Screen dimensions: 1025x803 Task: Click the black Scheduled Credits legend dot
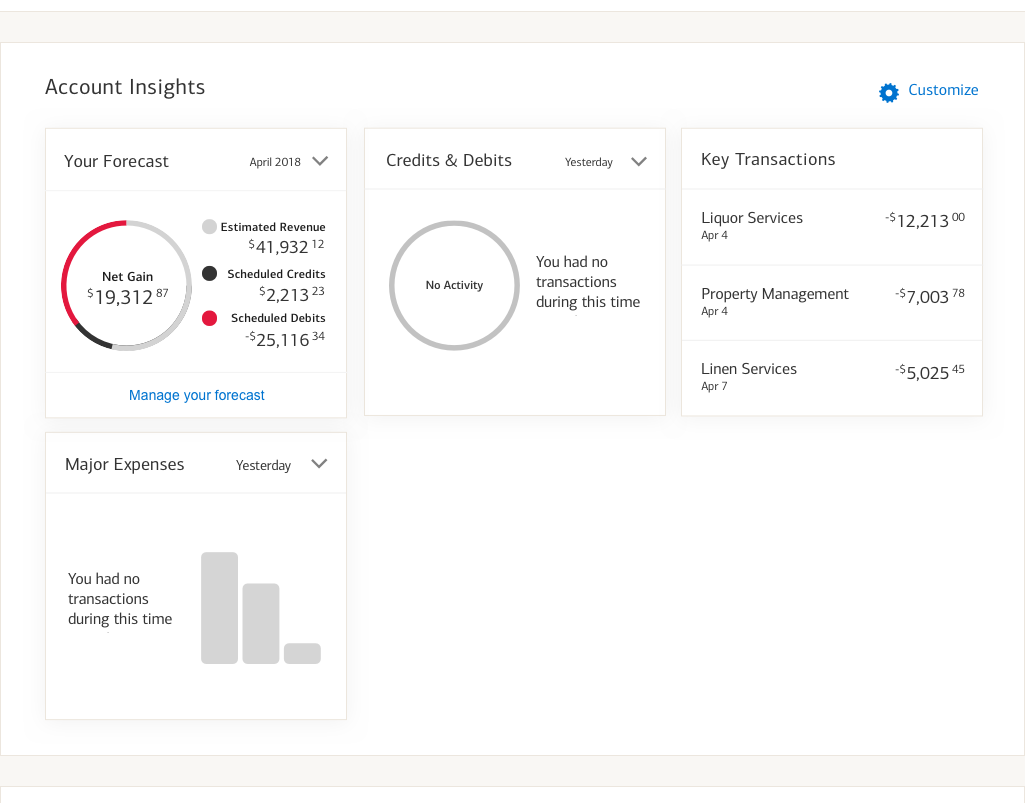coord(209,274)
